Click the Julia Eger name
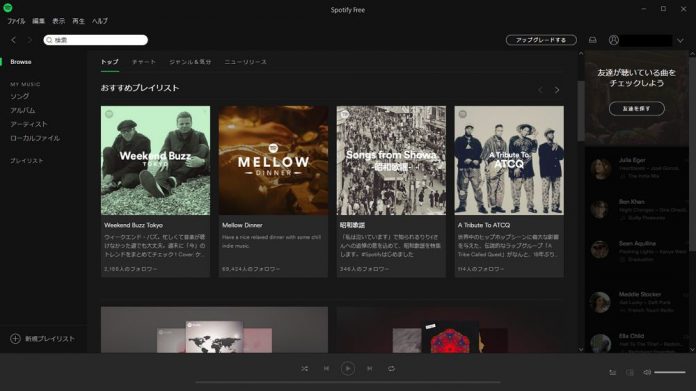This screenshot has height=391, width=696. click(x=632, y=160)
